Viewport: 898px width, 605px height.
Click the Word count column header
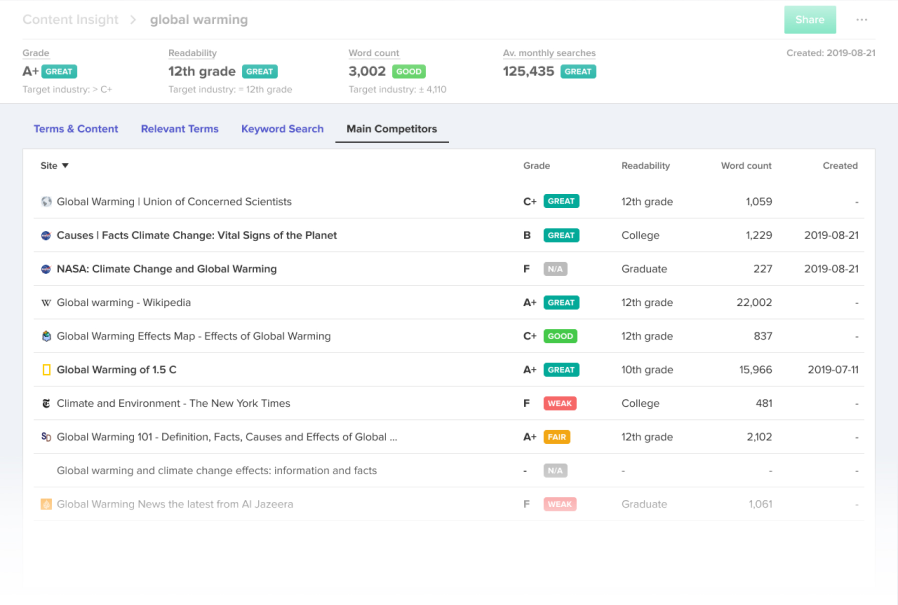point(746,166)
